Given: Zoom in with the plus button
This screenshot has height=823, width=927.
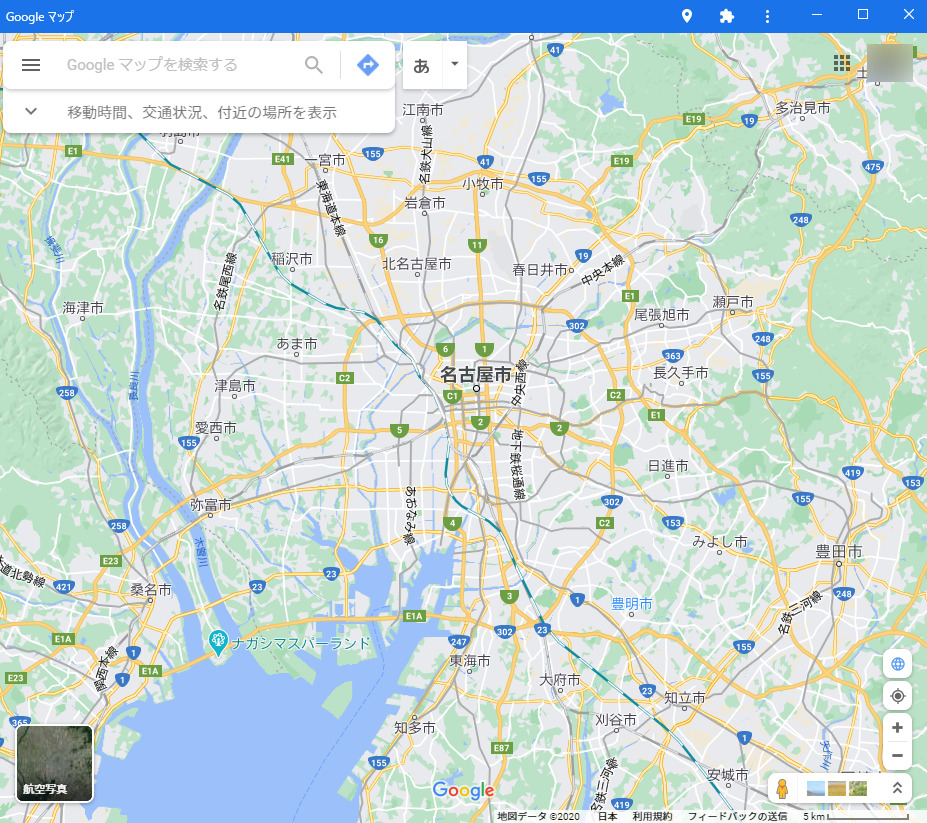Looking at the screenshot, I should [897, 727].
